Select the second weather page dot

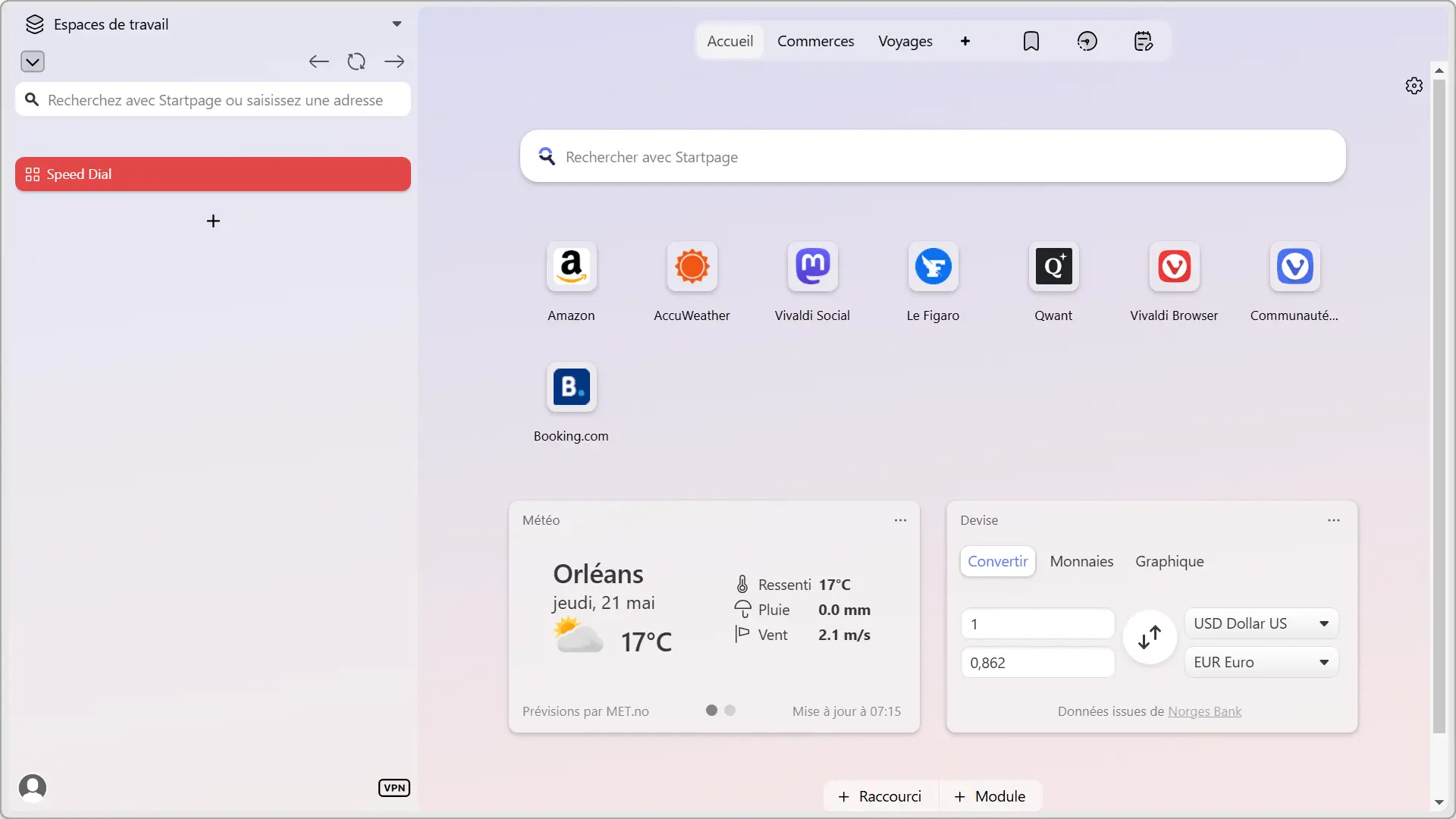(730, 711)
